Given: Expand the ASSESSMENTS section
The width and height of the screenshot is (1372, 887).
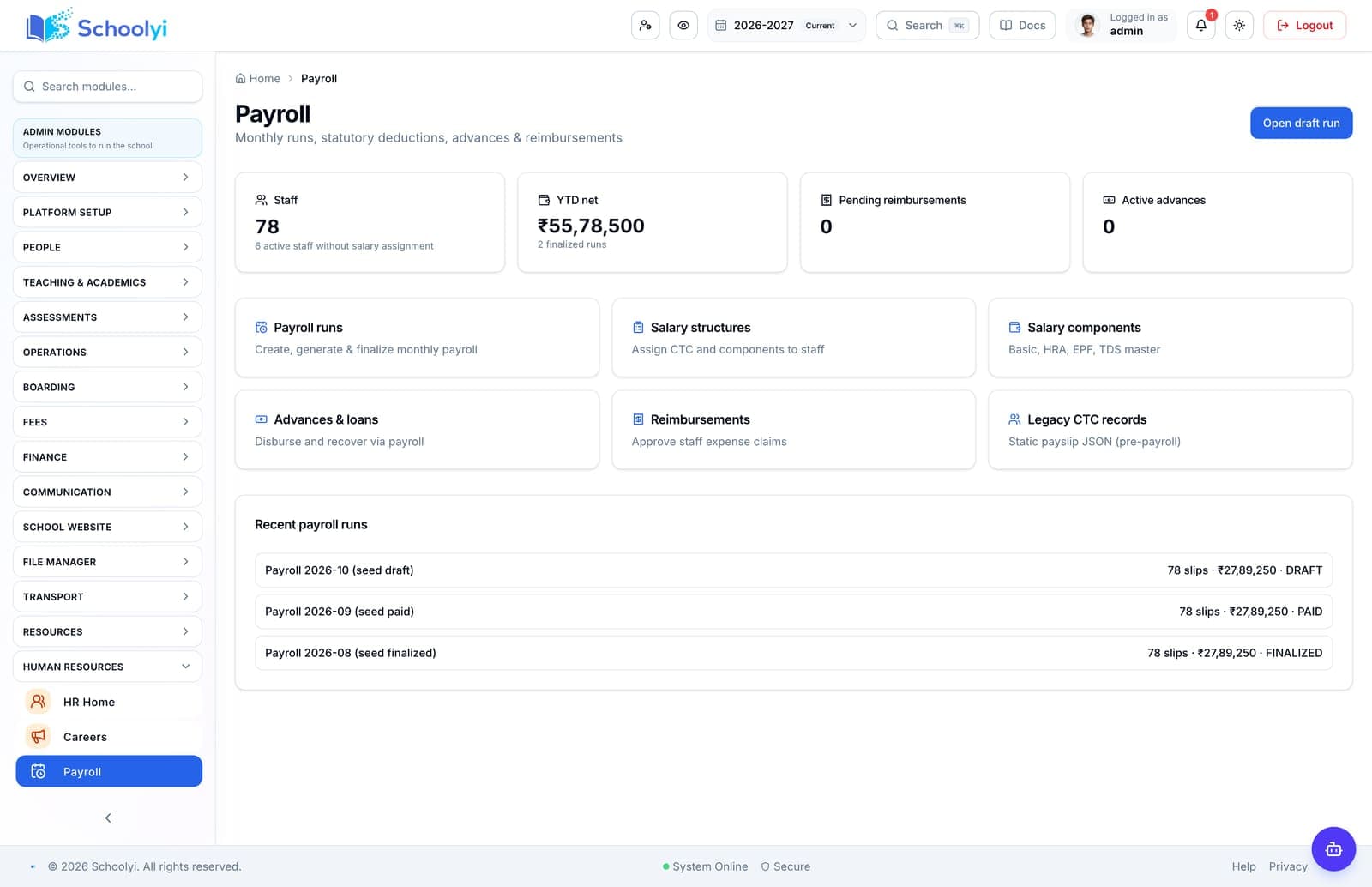Looking at the screenshot, I should 107,317.
